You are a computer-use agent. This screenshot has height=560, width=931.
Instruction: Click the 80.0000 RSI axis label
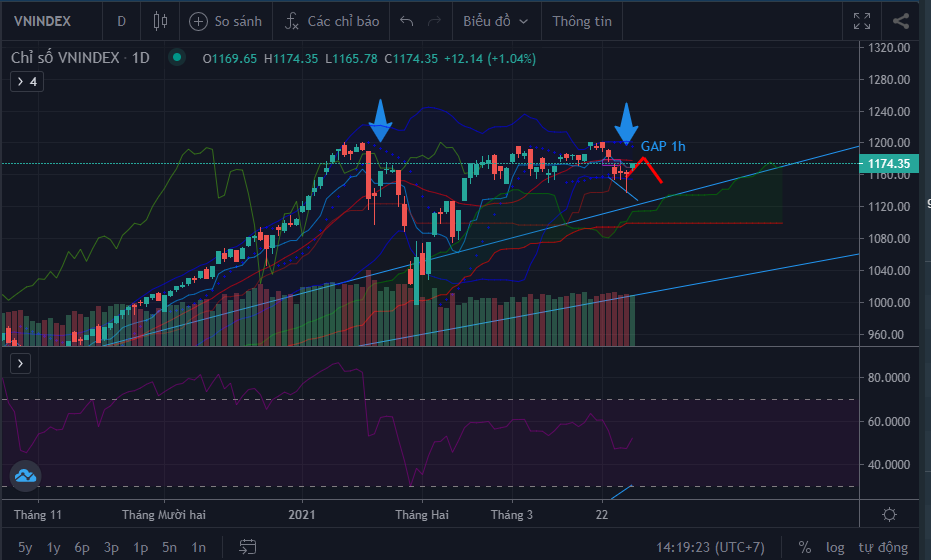click(x=889, y=378)
